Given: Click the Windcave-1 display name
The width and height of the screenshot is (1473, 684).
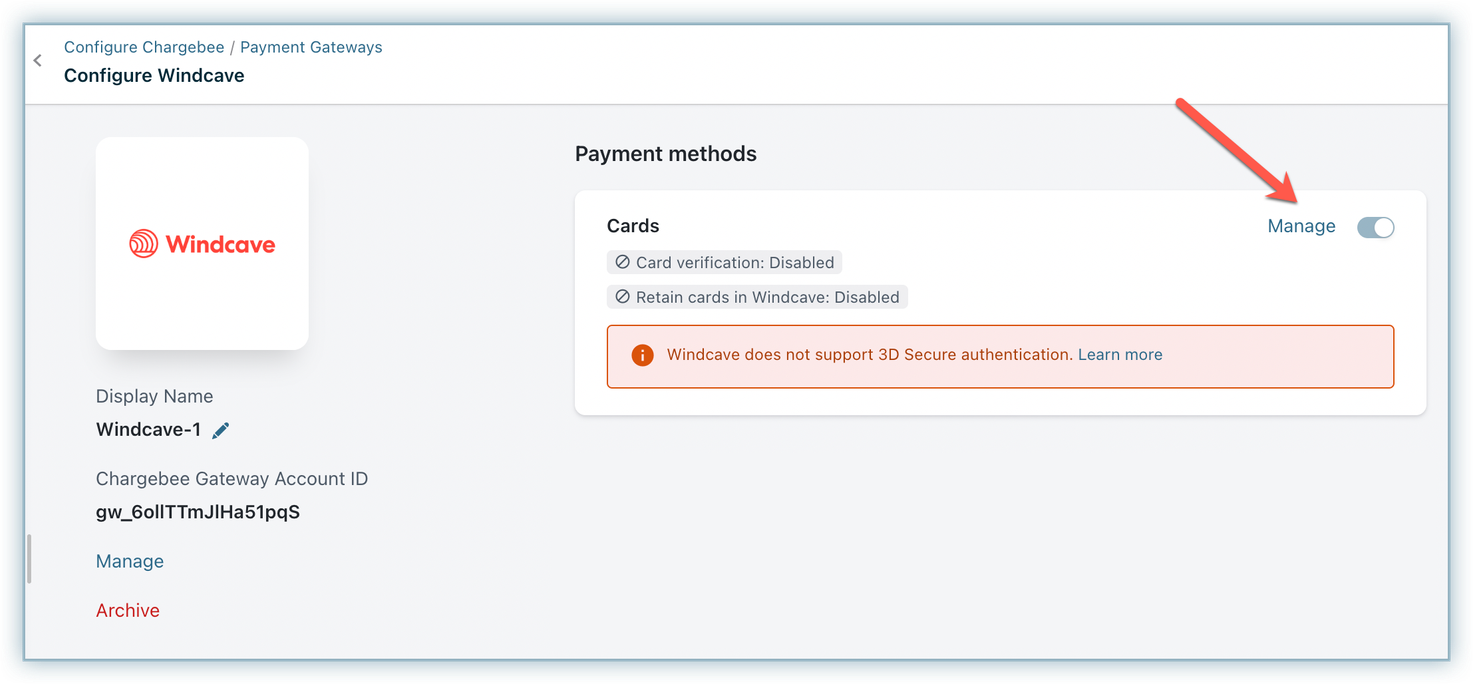Looking at the screenshot, I should 148,430.
